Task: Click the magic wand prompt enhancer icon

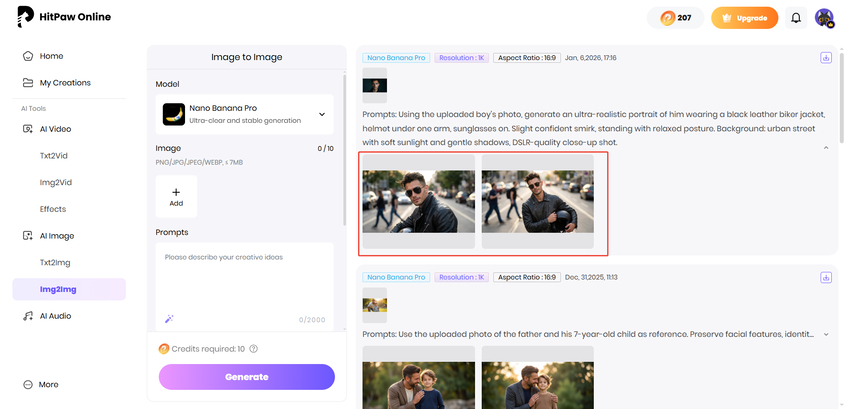Action: click(169, 320)
